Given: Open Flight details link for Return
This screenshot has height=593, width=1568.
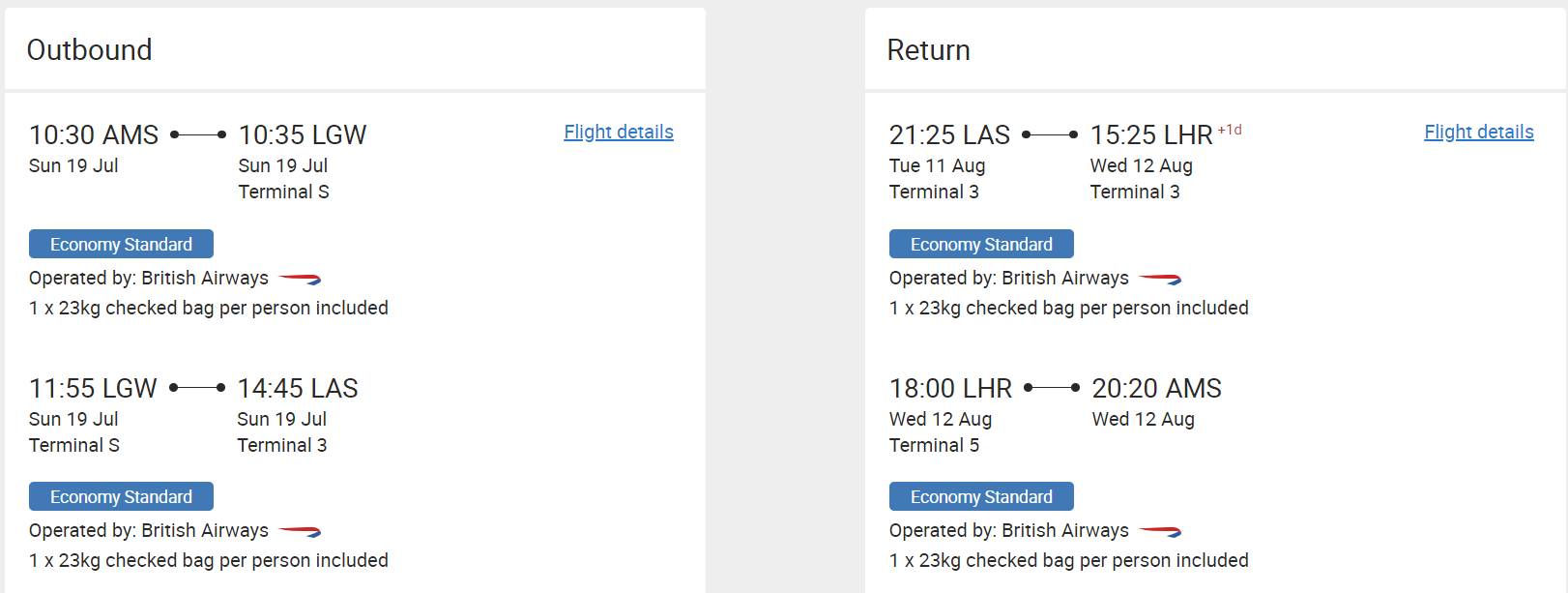Looking at the screenshot, I should 1479,132.
